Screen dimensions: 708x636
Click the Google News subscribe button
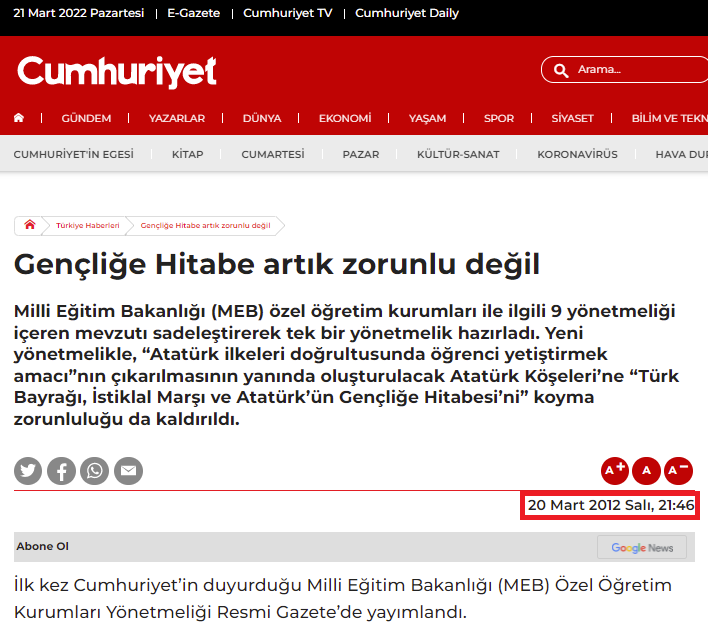point(642,548)
